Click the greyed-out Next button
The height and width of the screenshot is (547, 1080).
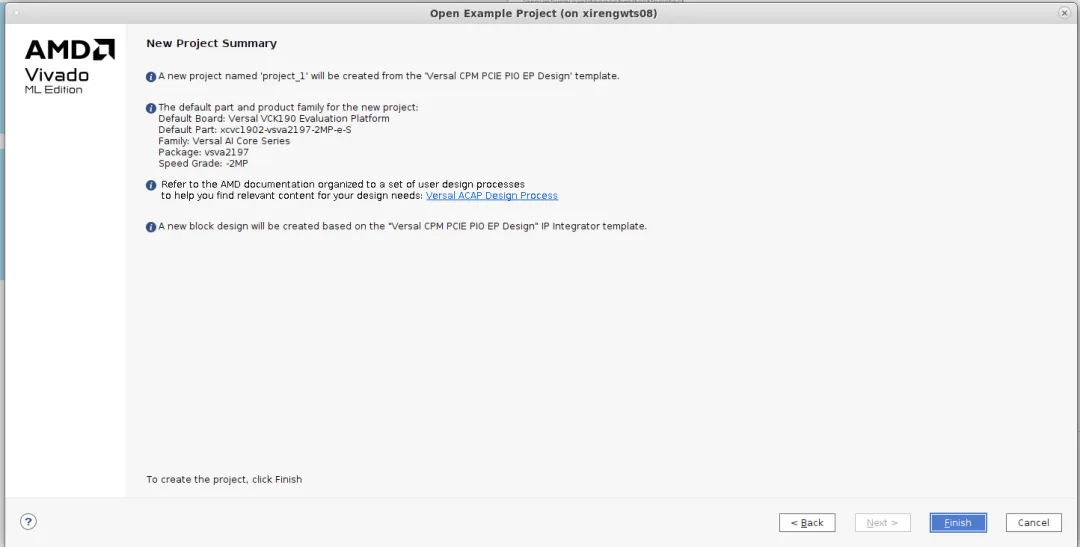[882, 523]
